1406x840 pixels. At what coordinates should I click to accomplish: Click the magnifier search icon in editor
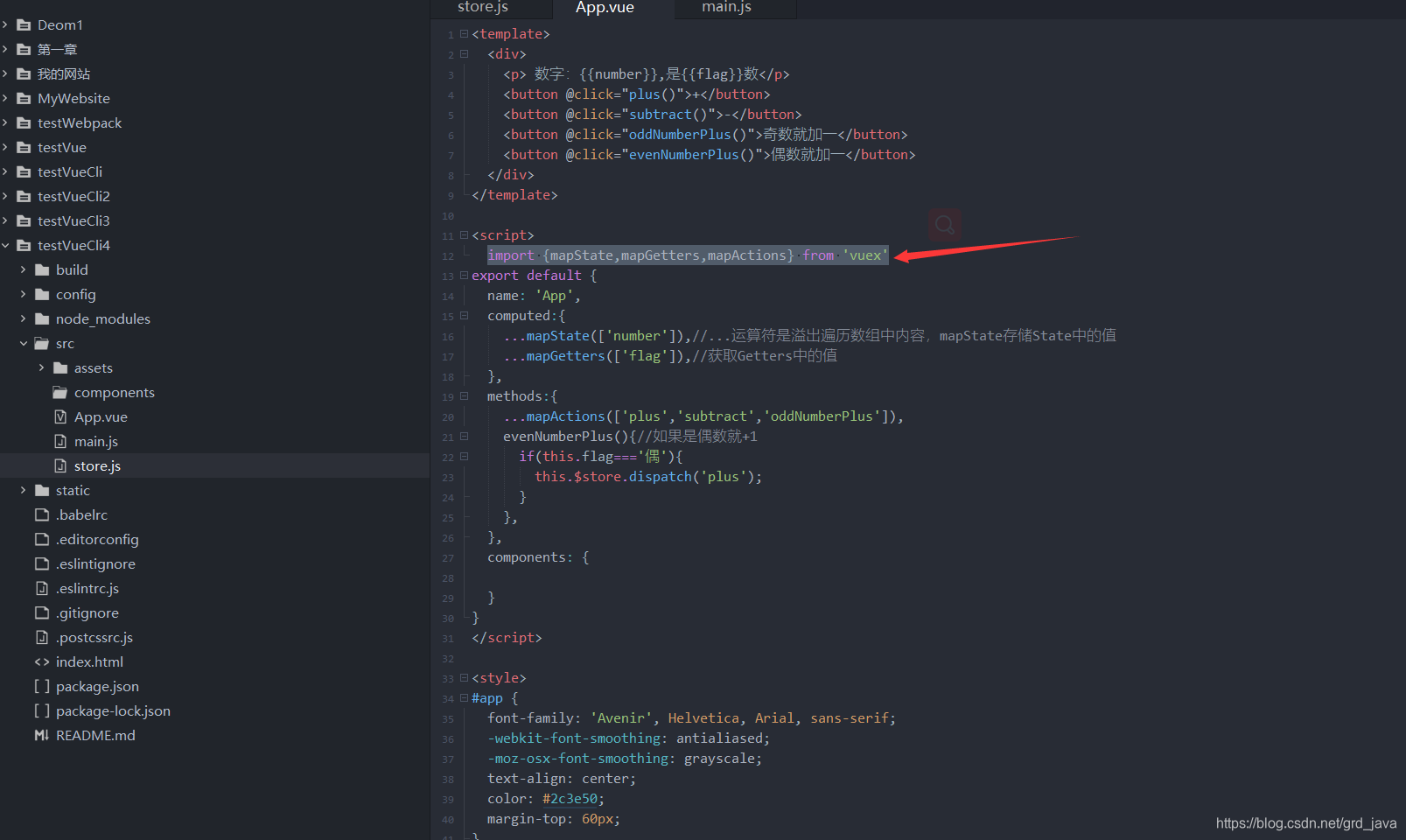point(945,225)
